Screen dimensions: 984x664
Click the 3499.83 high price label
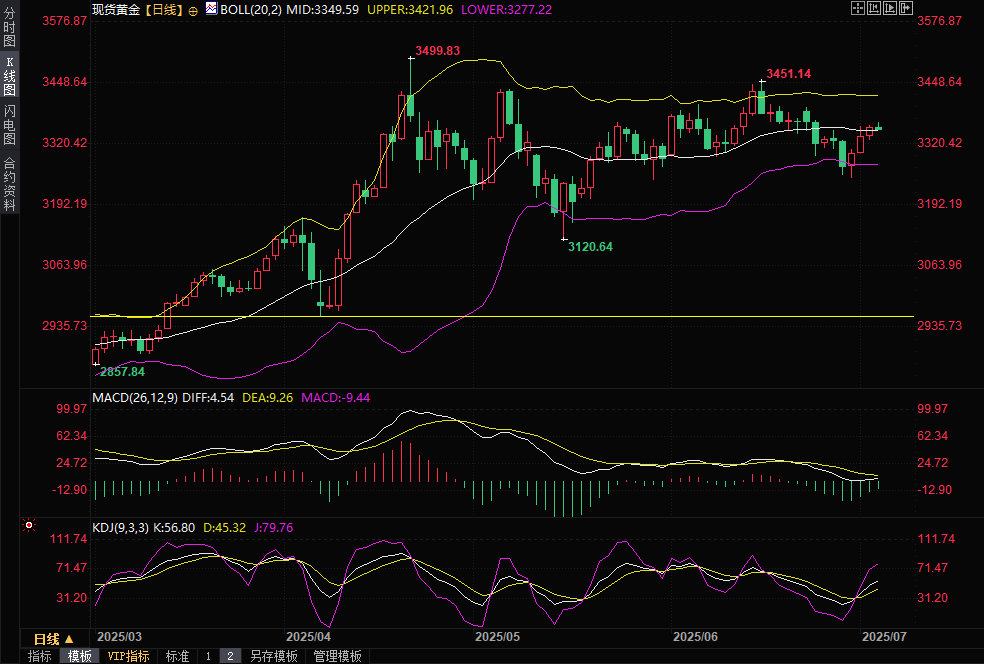tap(437, 51)
